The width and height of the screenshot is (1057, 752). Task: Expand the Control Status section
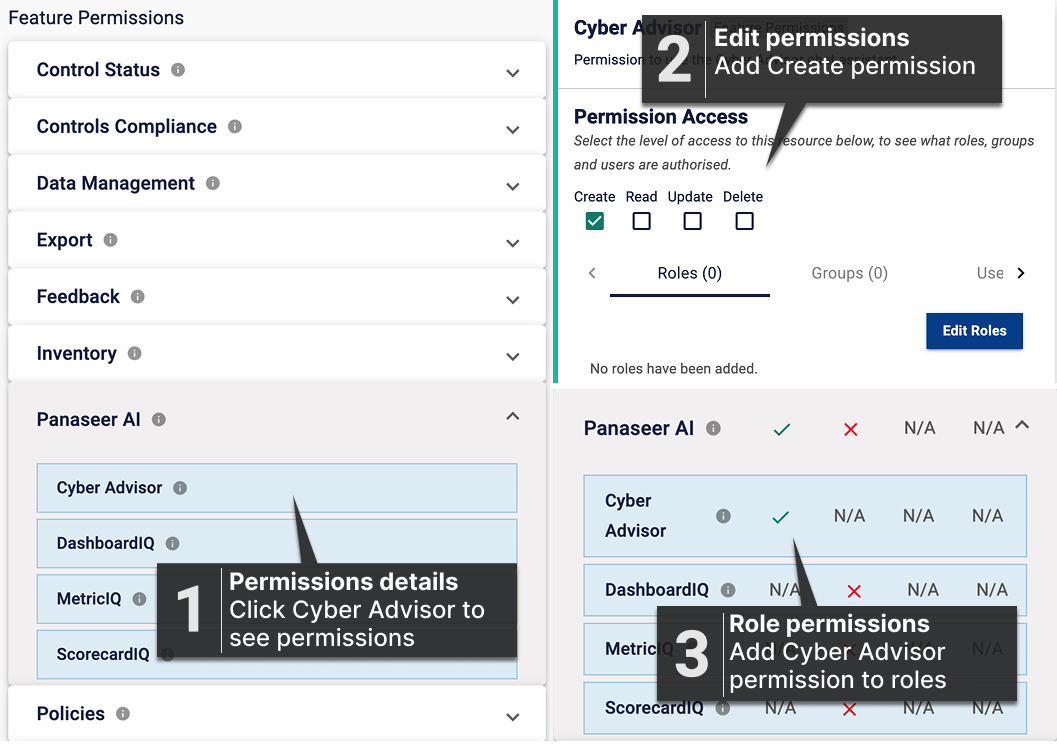pos(513,73)
